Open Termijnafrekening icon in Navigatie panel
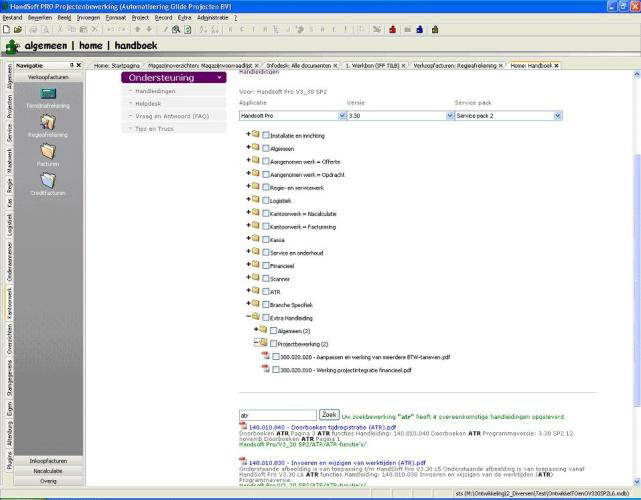 (x=48, y=94)
